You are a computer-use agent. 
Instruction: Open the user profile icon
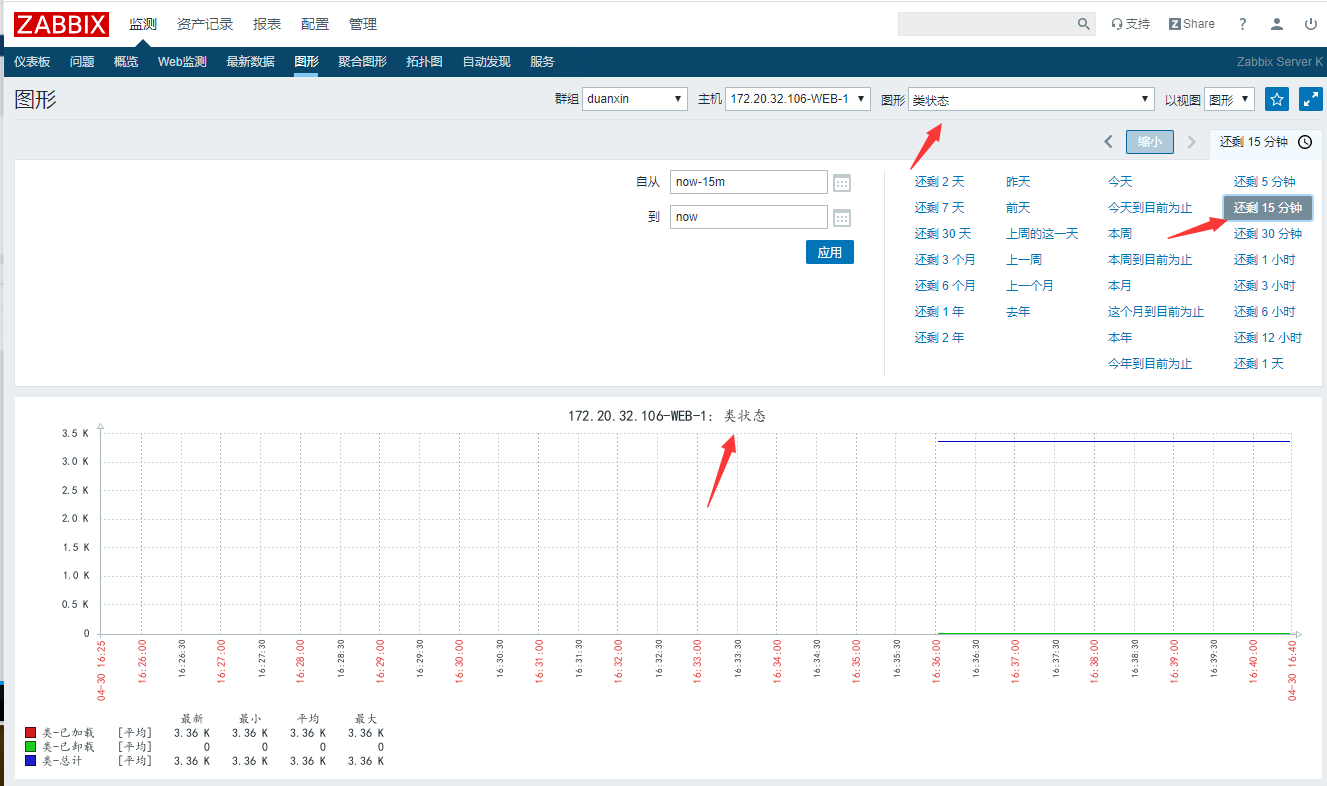pos(1277,24)
